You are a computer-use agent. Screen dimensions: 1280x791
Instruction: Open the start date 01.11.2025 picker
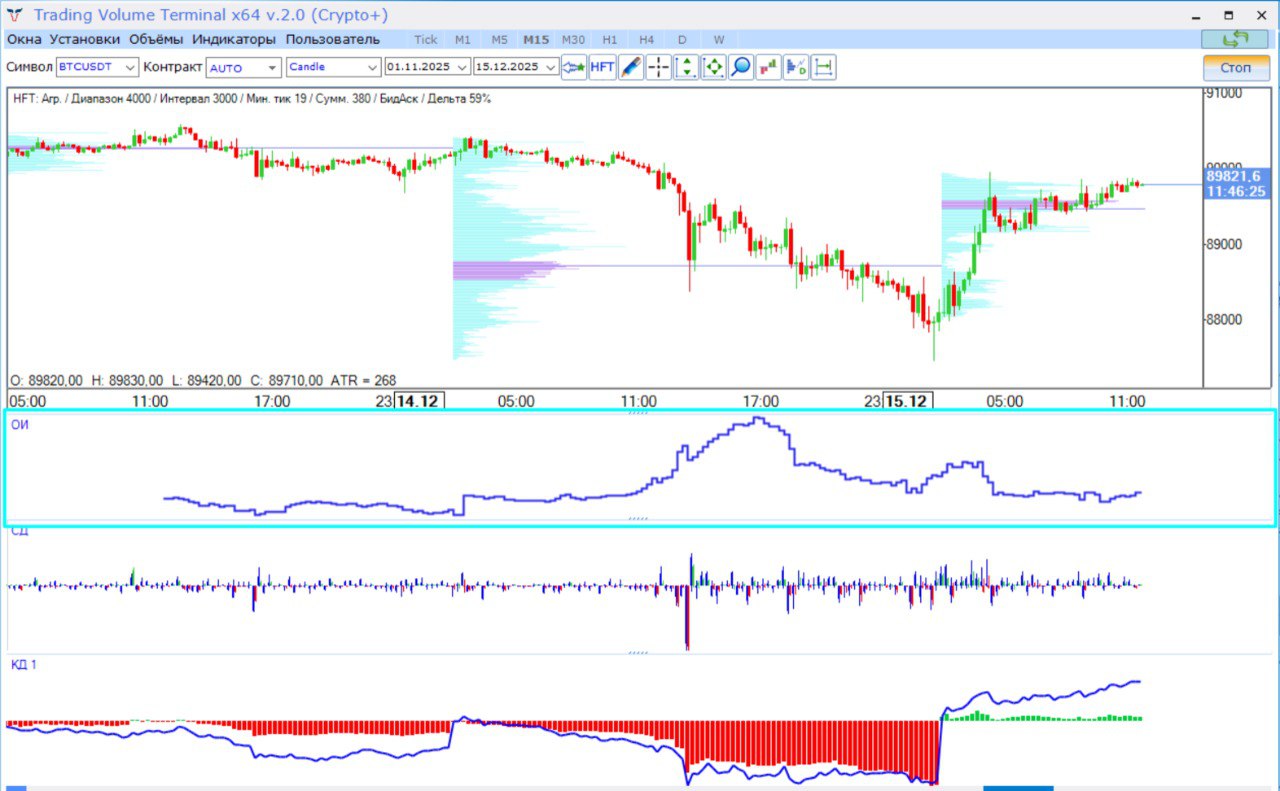427,67
